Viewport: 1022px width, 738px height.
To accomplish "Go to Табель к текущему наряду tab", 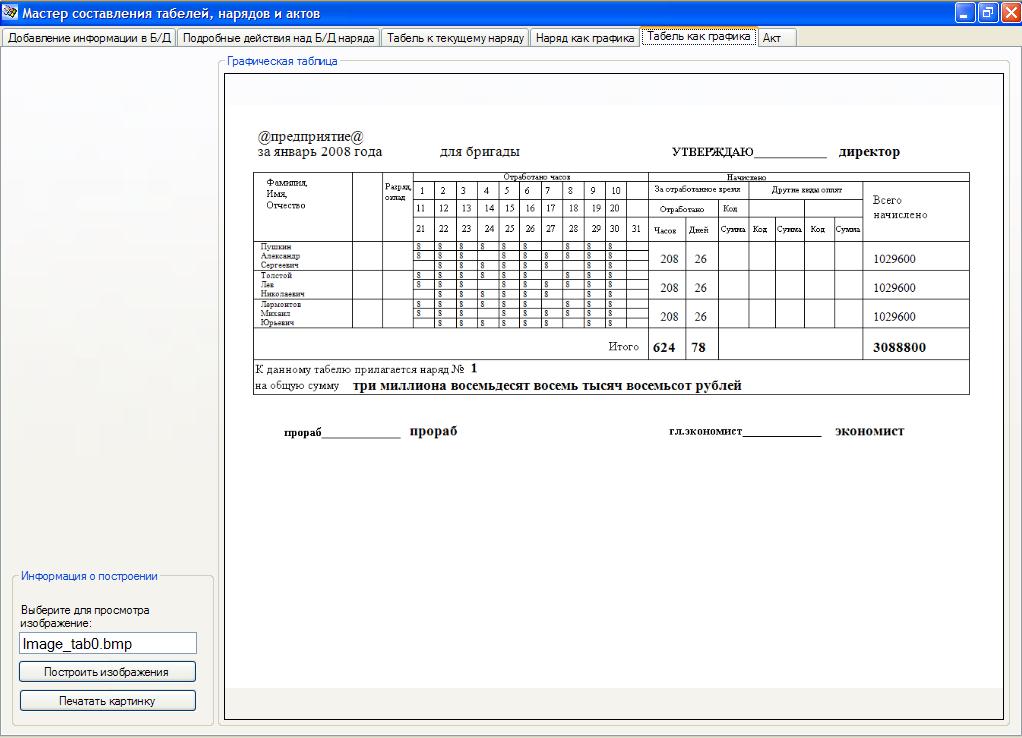I will [x=455, y=38].
